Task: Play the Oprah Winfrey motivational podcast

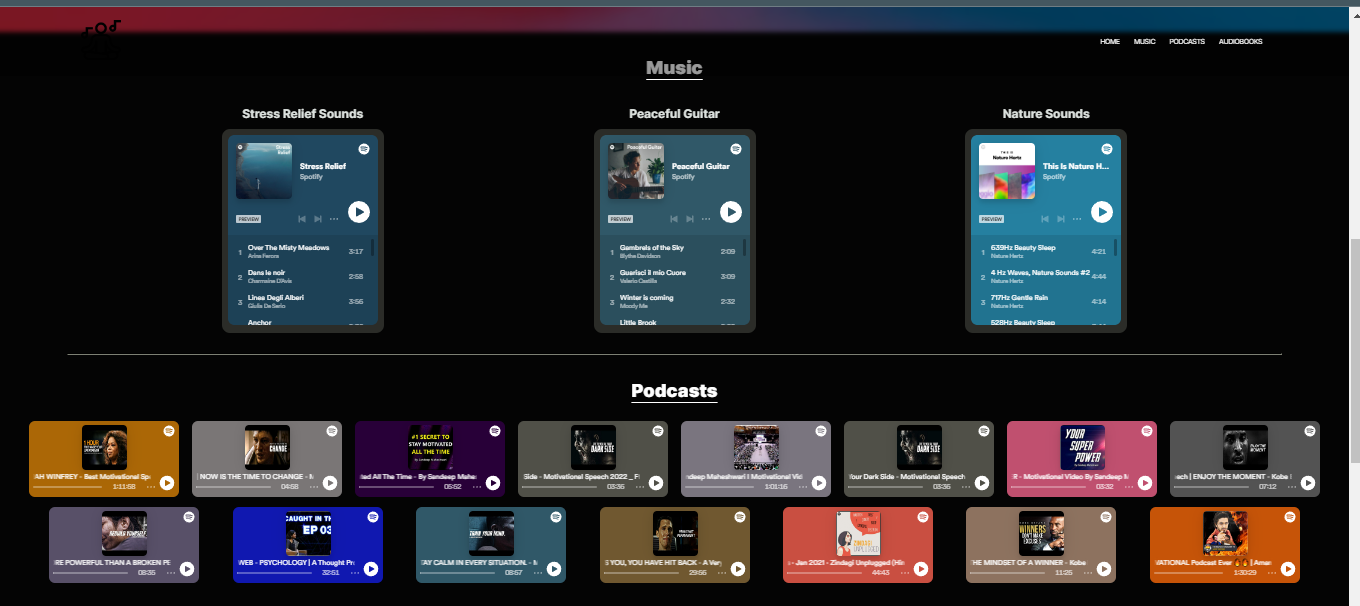Action: pyautogui.click(x=167, y=483)
